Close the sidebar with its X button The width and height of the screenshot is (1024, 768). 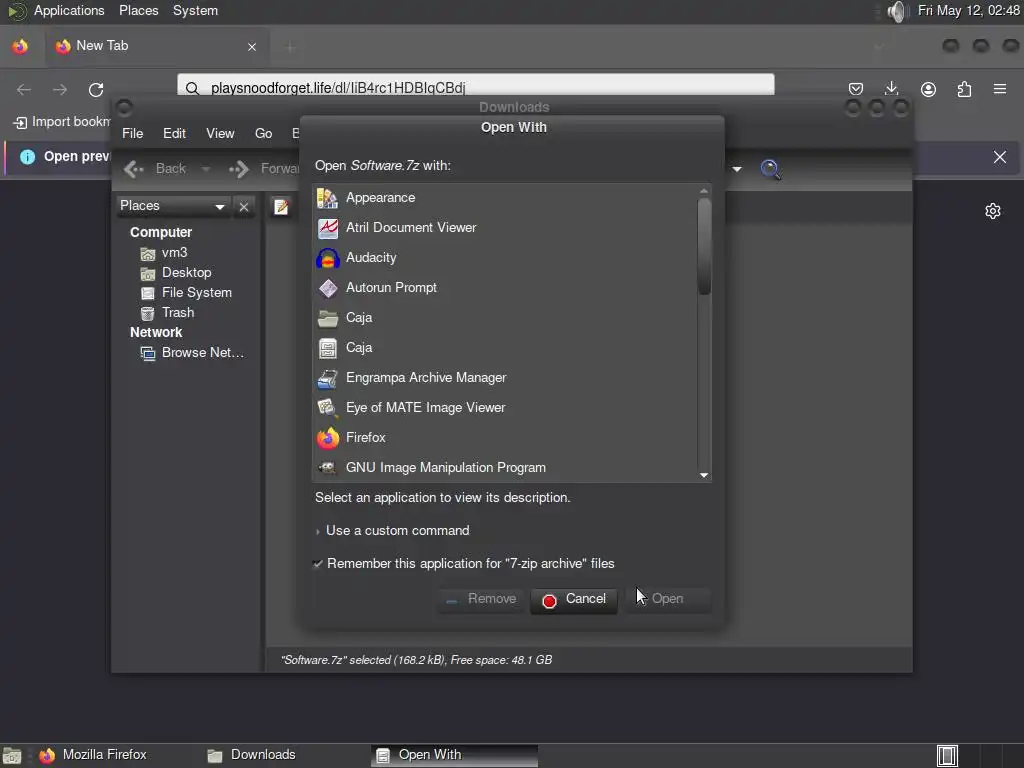pyautogui.click(x=244, y=207)
